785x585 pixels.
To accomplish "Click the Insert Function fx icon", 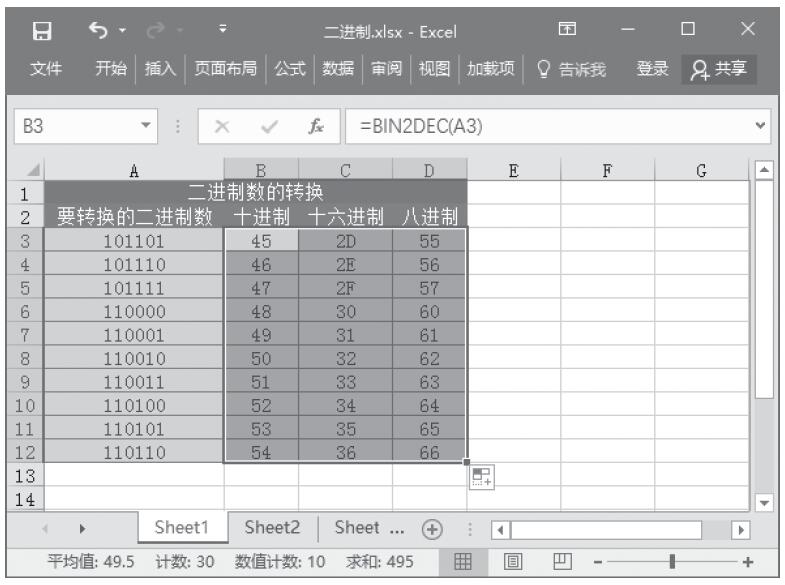I will [x=315, y=128].
